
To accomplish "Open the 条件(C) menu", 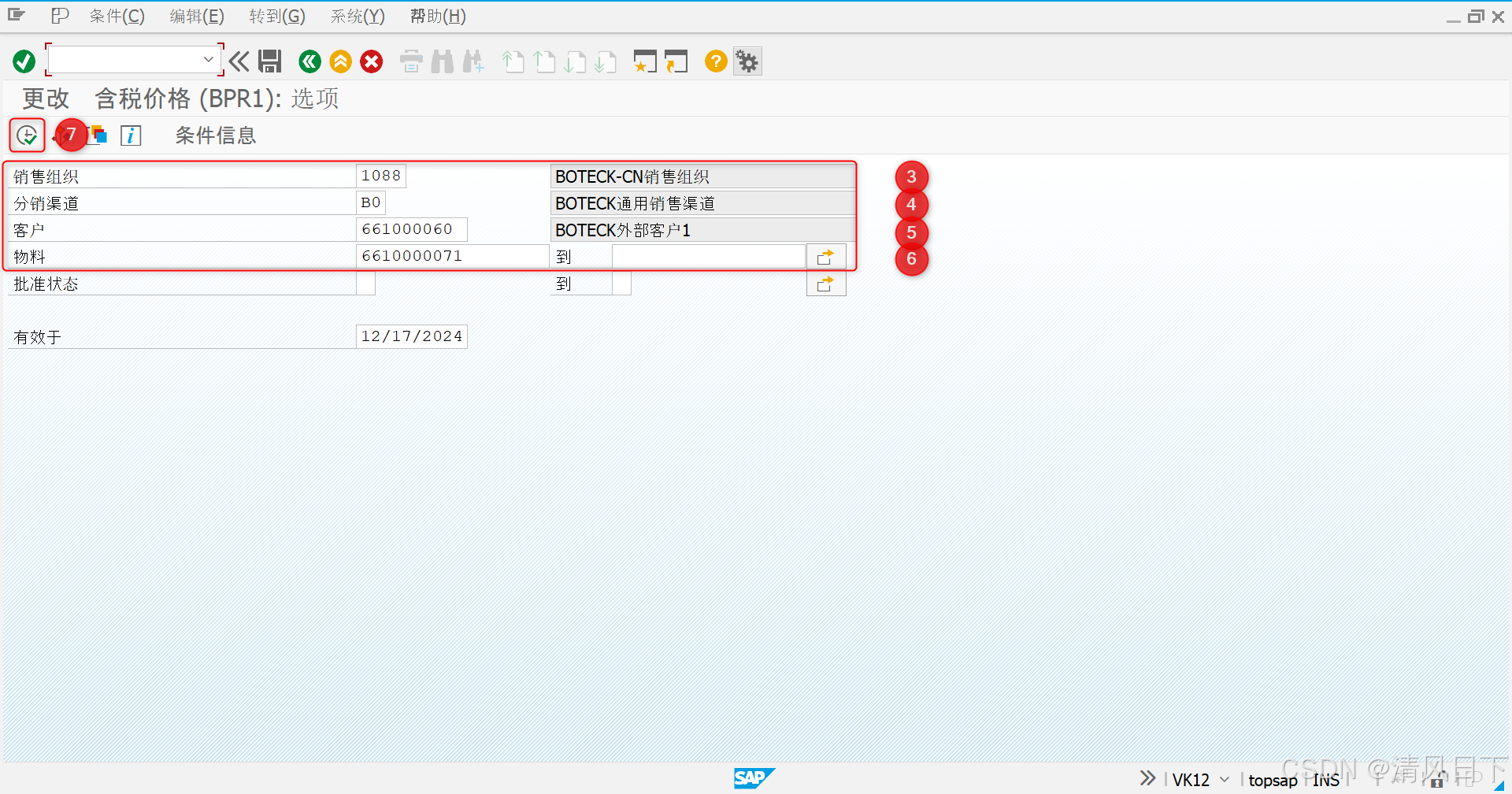I will [117, 16].
